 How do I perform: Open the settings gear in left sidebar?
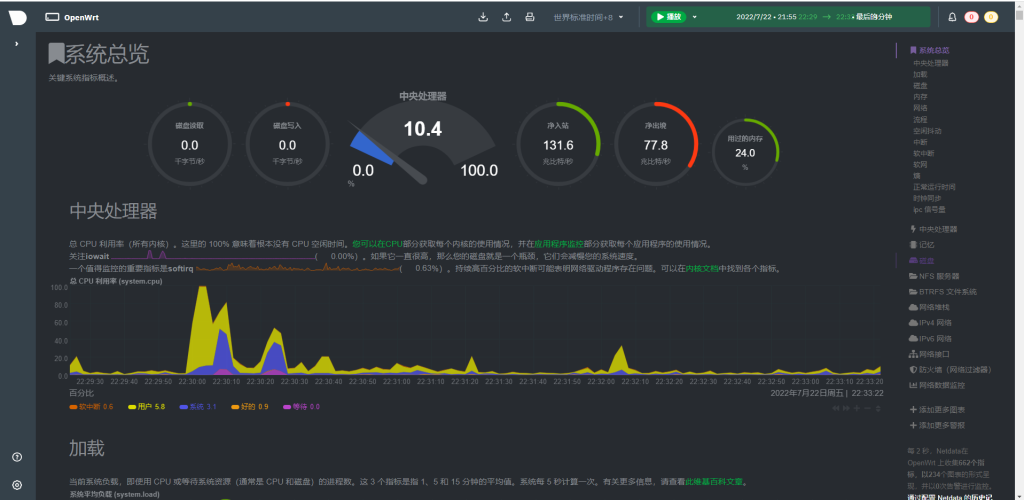click(17, 485)
